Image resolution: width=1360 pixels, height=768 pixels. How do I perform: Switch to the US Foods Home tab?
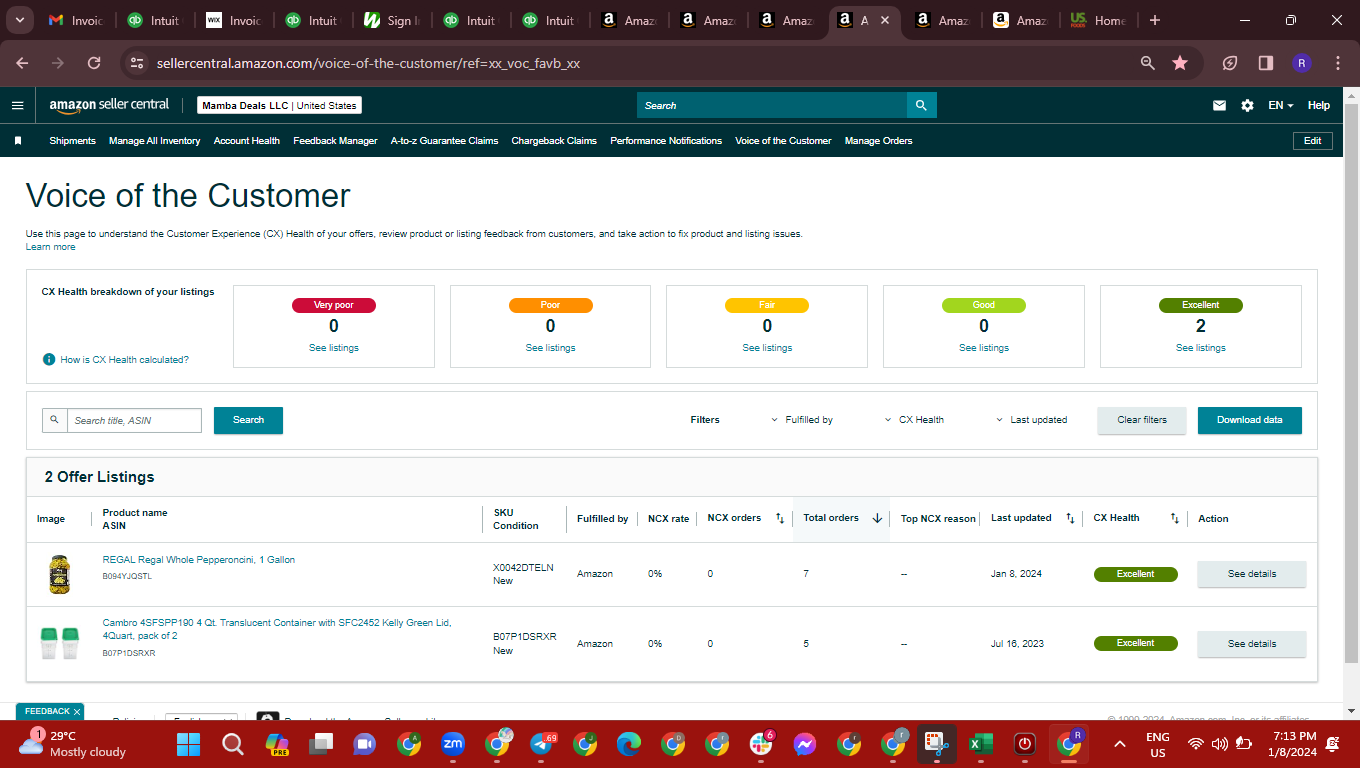(1097, 20)
